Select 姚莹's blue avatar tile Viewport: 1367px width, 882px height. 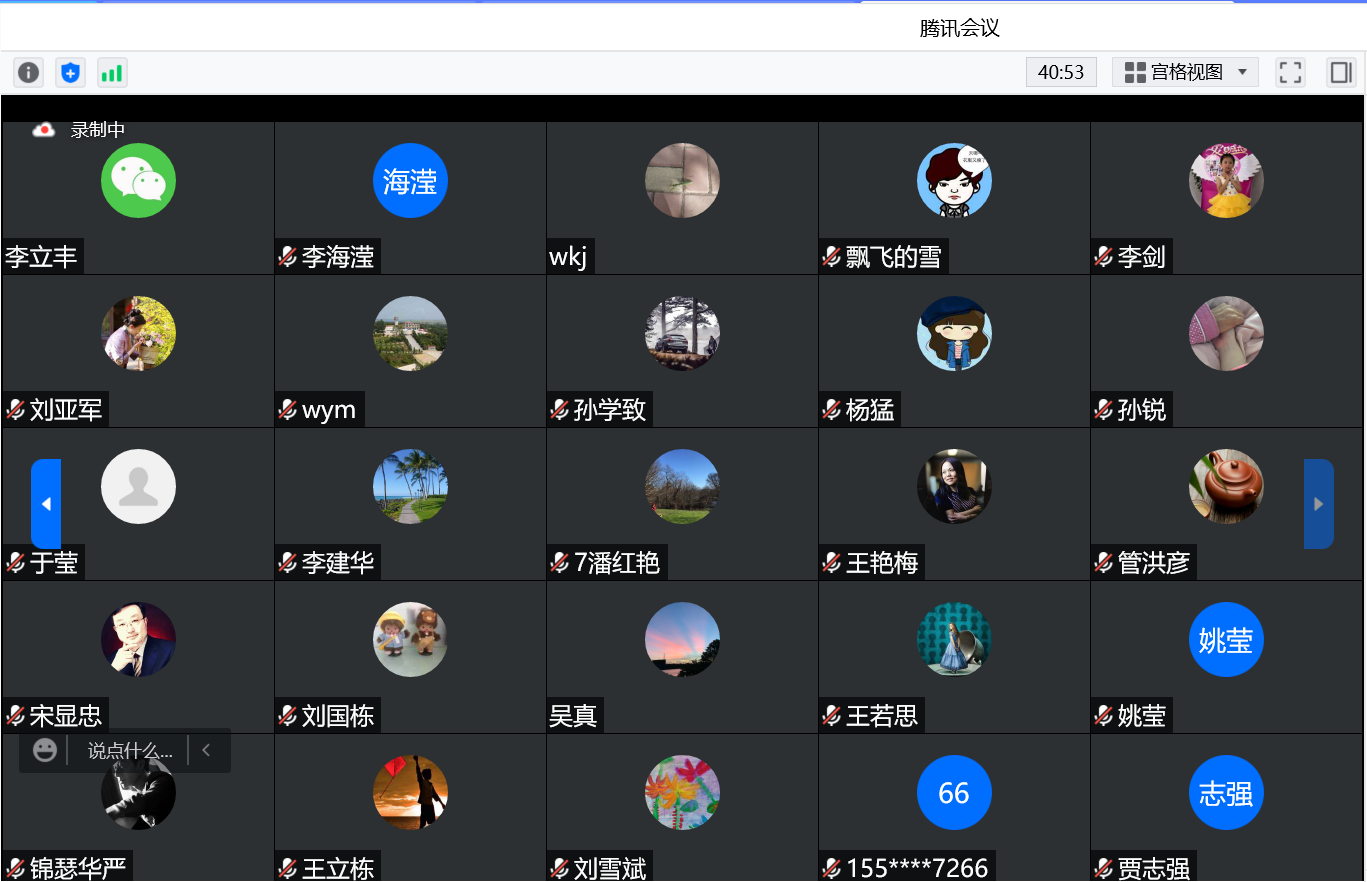tap(1226, 640)
